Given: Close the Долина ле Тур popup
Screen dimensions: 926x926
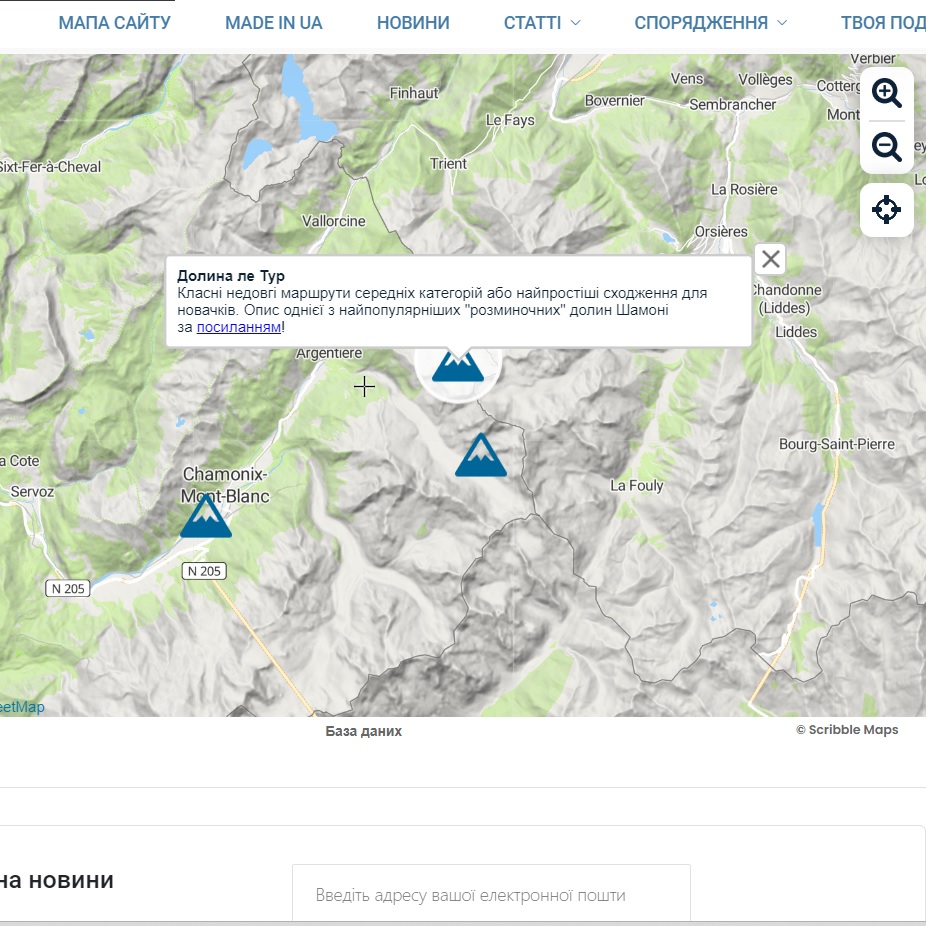Looking at the screenshot, I should tap(770, 259).
